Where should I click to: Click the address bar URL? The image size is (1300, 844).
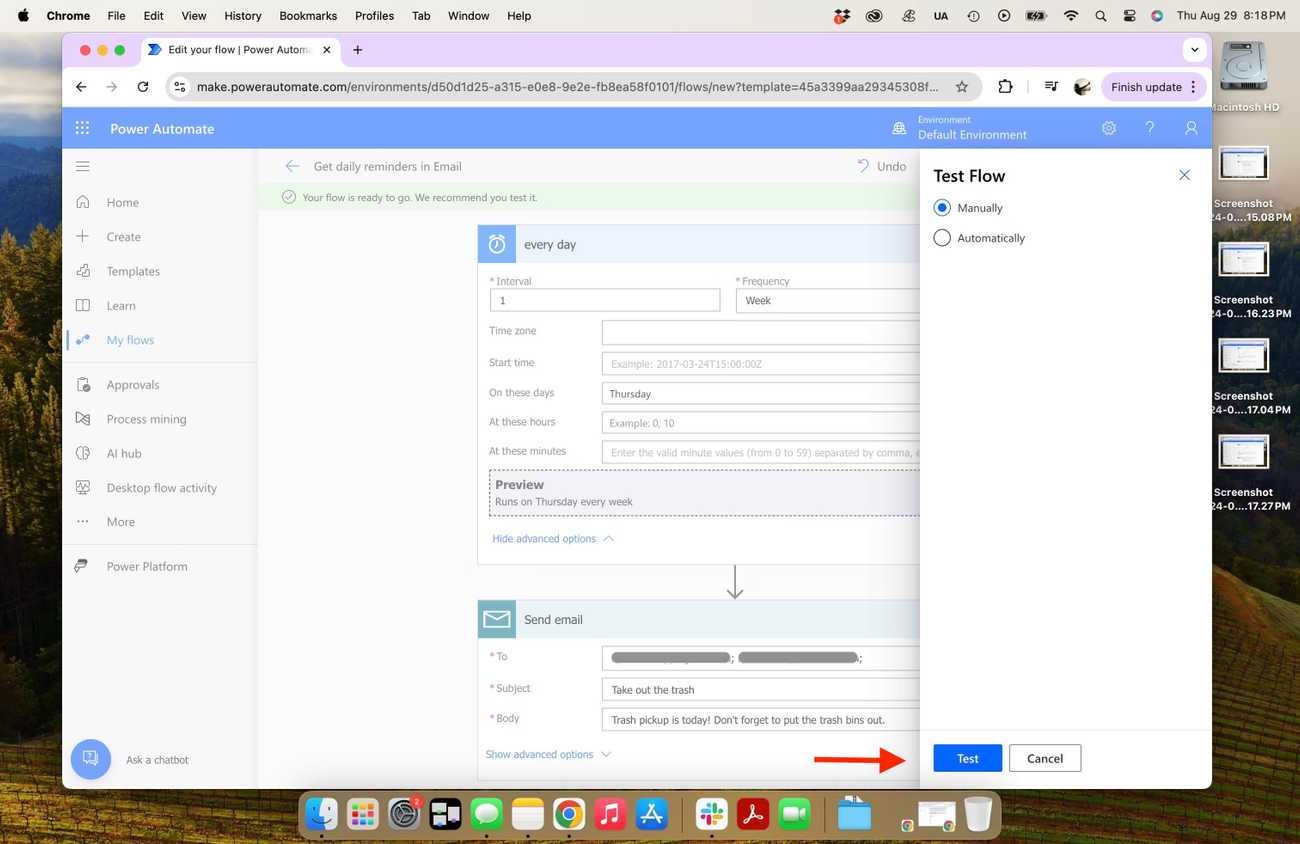567,87
